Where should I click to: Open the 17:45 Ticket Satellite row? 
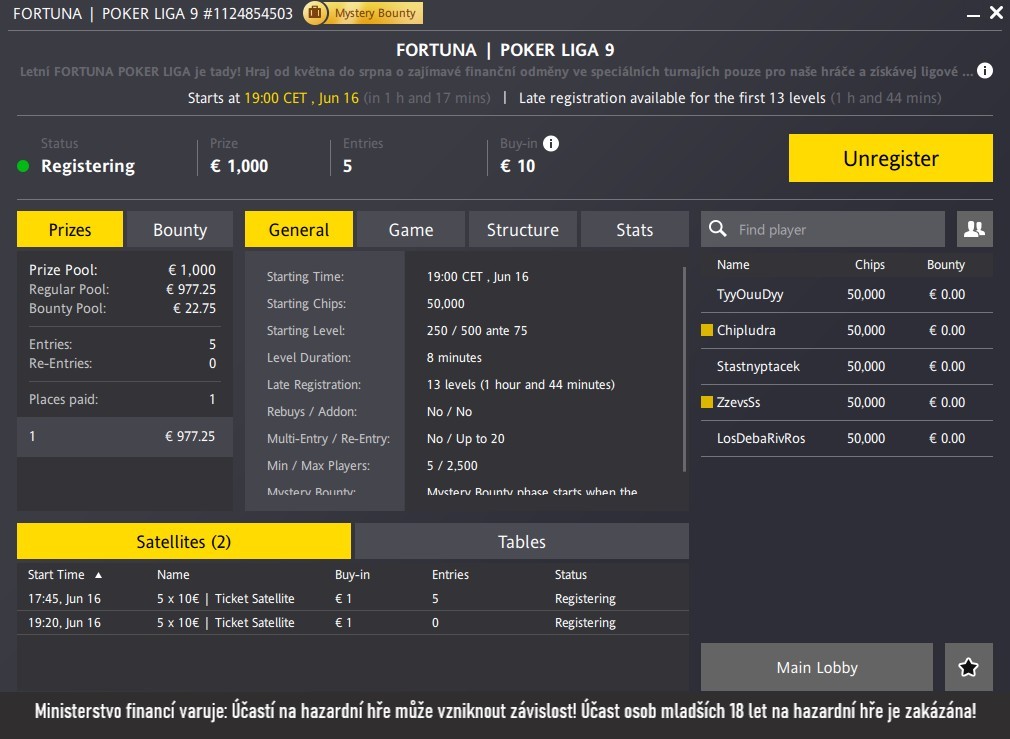click(352, 599)
